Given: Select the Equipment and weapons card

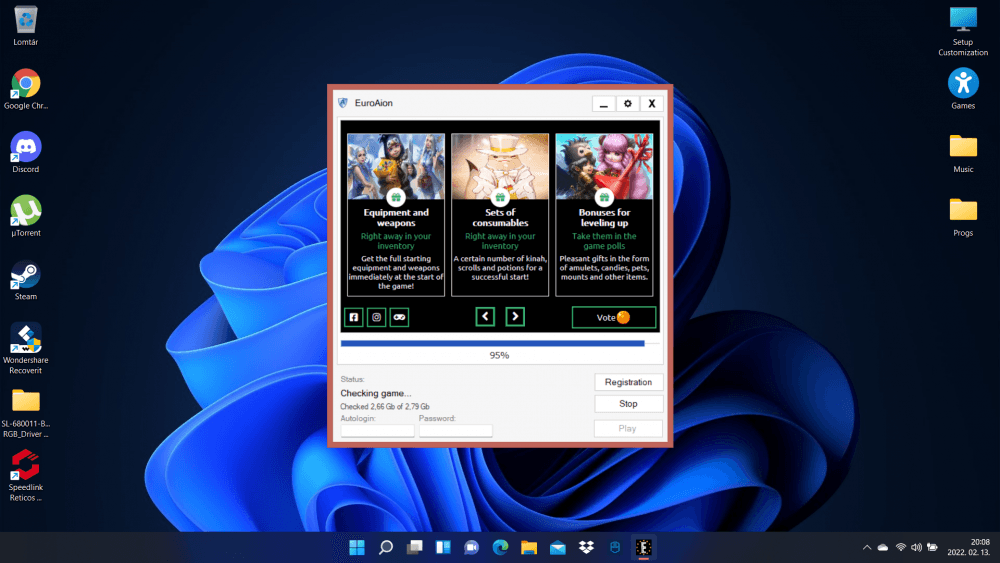Looking at the screenshot, I should [x=396, y=215].
